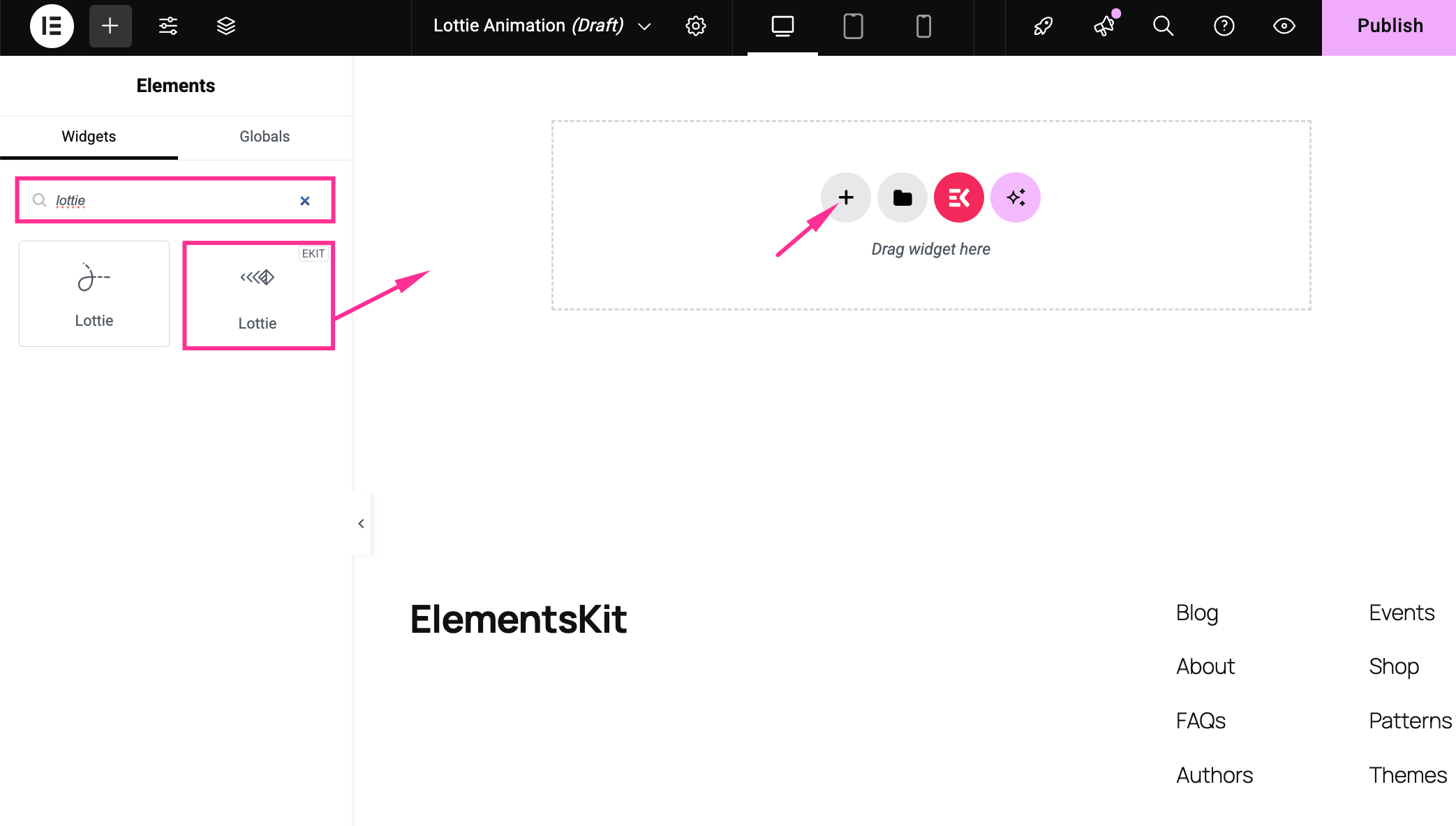The height and width of the screenshot is (826, 1456).
Task: Clear the lottie search with the X
Action: (305, 200)
